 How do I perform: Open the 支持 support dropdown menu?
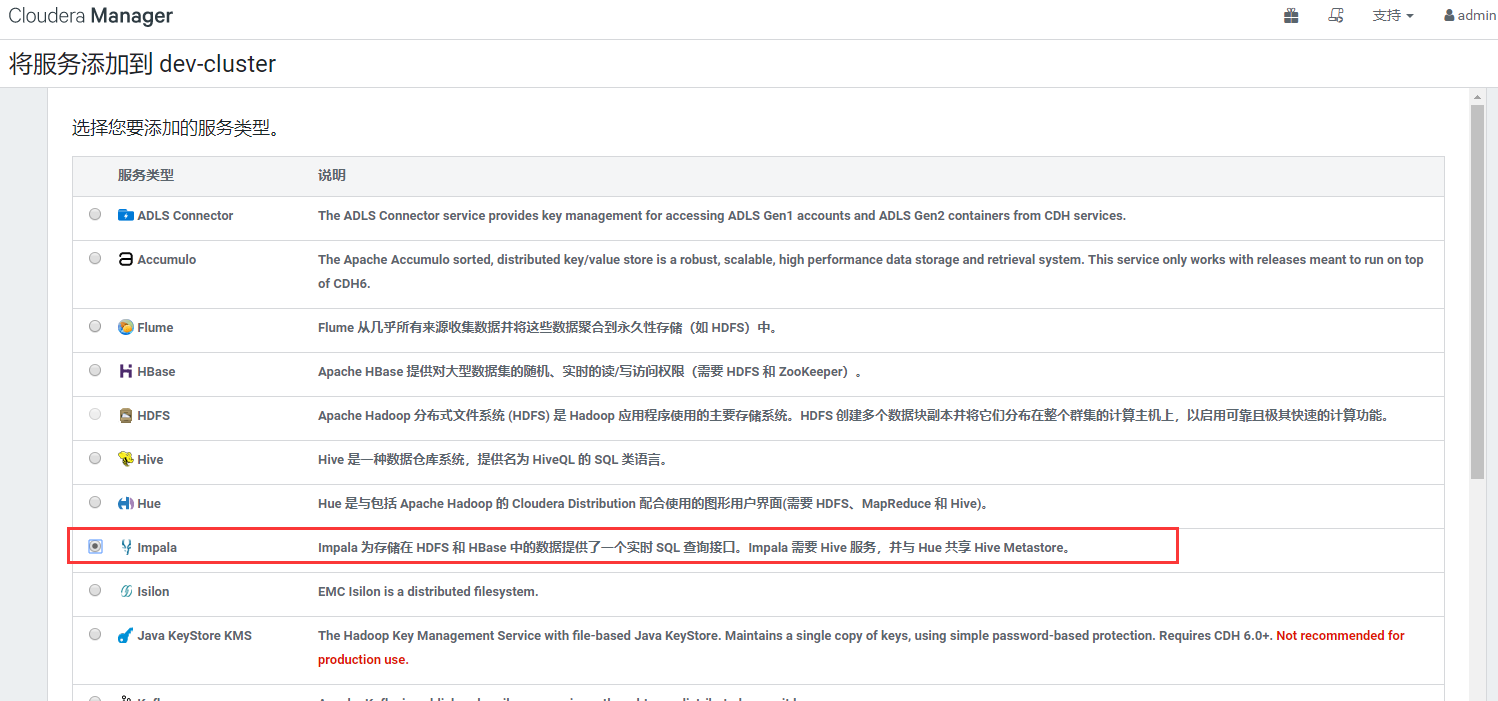coord(1393,16)
